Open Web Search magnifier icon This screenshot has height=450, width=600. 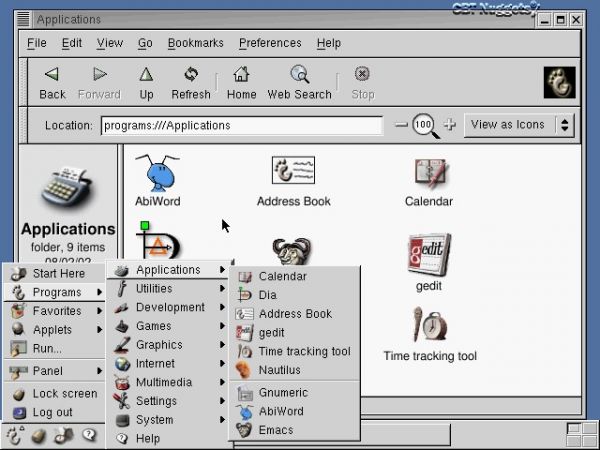(299, 74)
